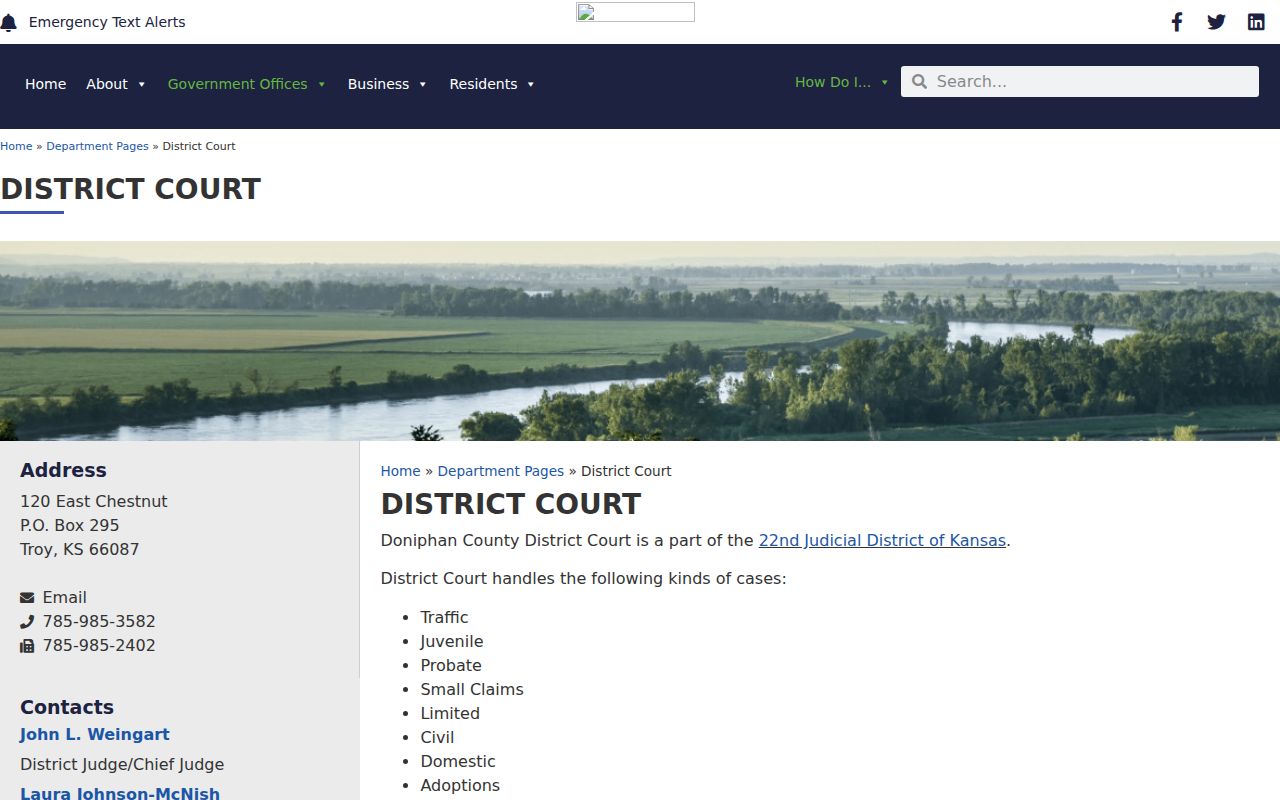The image size is (1280, 800).
Task: Click the 'Troy, KS 66087' address line
Action: pos(80,549)
